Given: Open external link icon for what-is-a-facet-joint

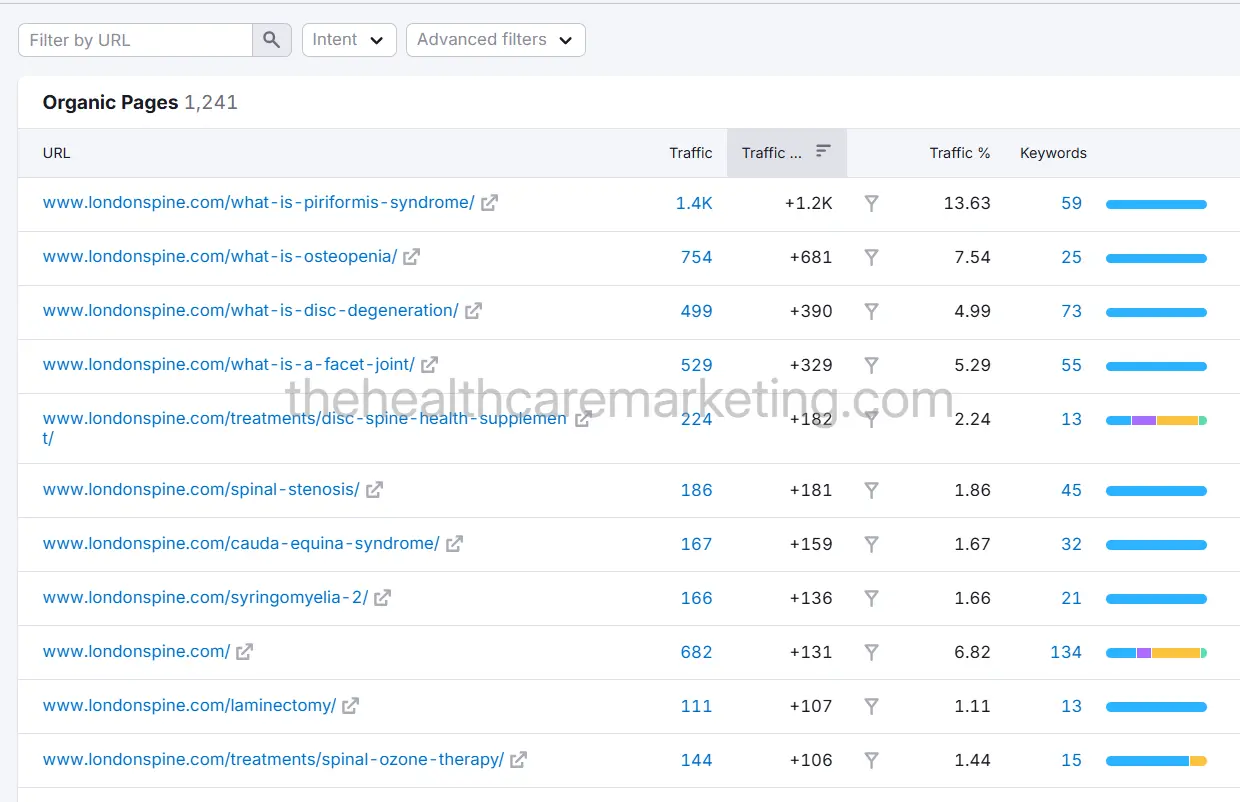Looking at the screenshot, I should (x=430, y=365).
